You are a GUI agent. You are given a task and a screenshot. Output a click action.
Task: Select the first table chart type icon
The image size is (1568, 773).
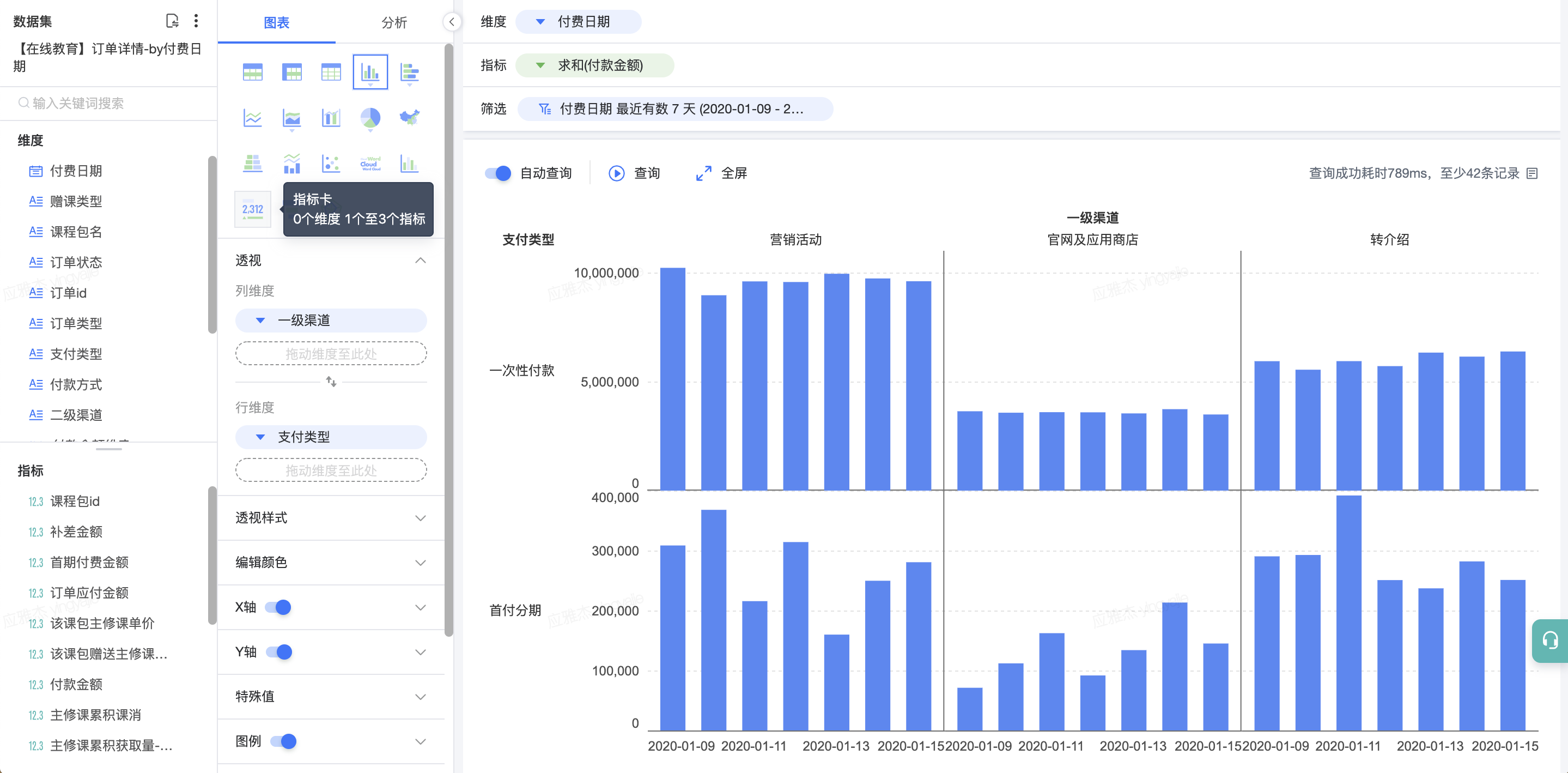[x=253, y=73]
